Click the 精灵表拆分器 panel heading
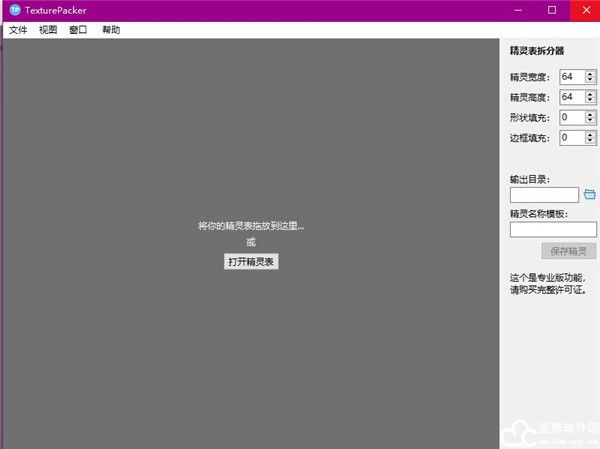Image resolution: width=600 pixels, height=449 pixels. (537, 51)
